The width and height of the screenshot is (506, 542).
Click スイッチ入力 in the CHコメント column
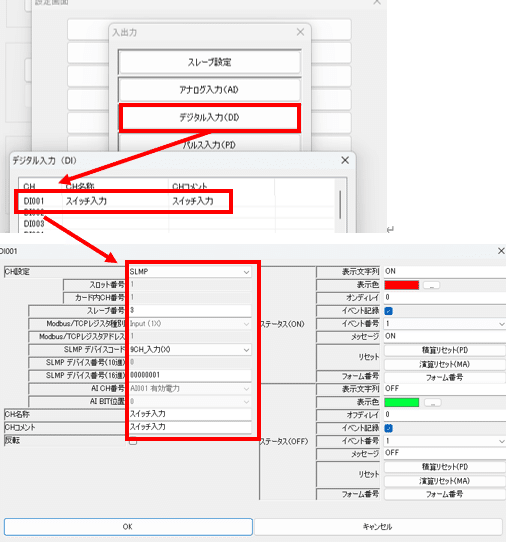tap(193, 201)
